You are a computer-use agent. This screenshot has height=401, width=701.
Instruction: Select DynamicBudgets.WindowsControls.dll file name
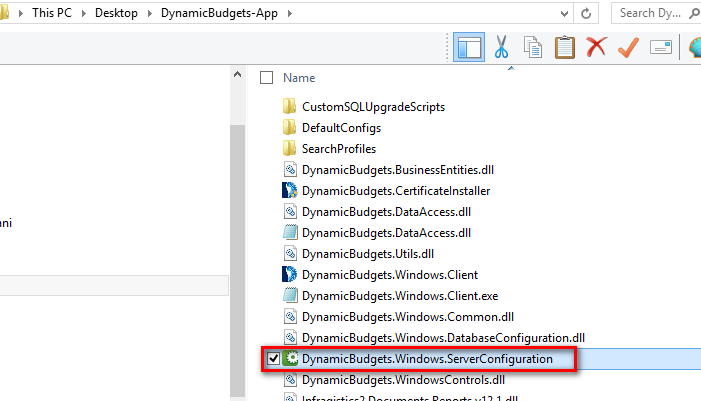click(x=403, y=380)
